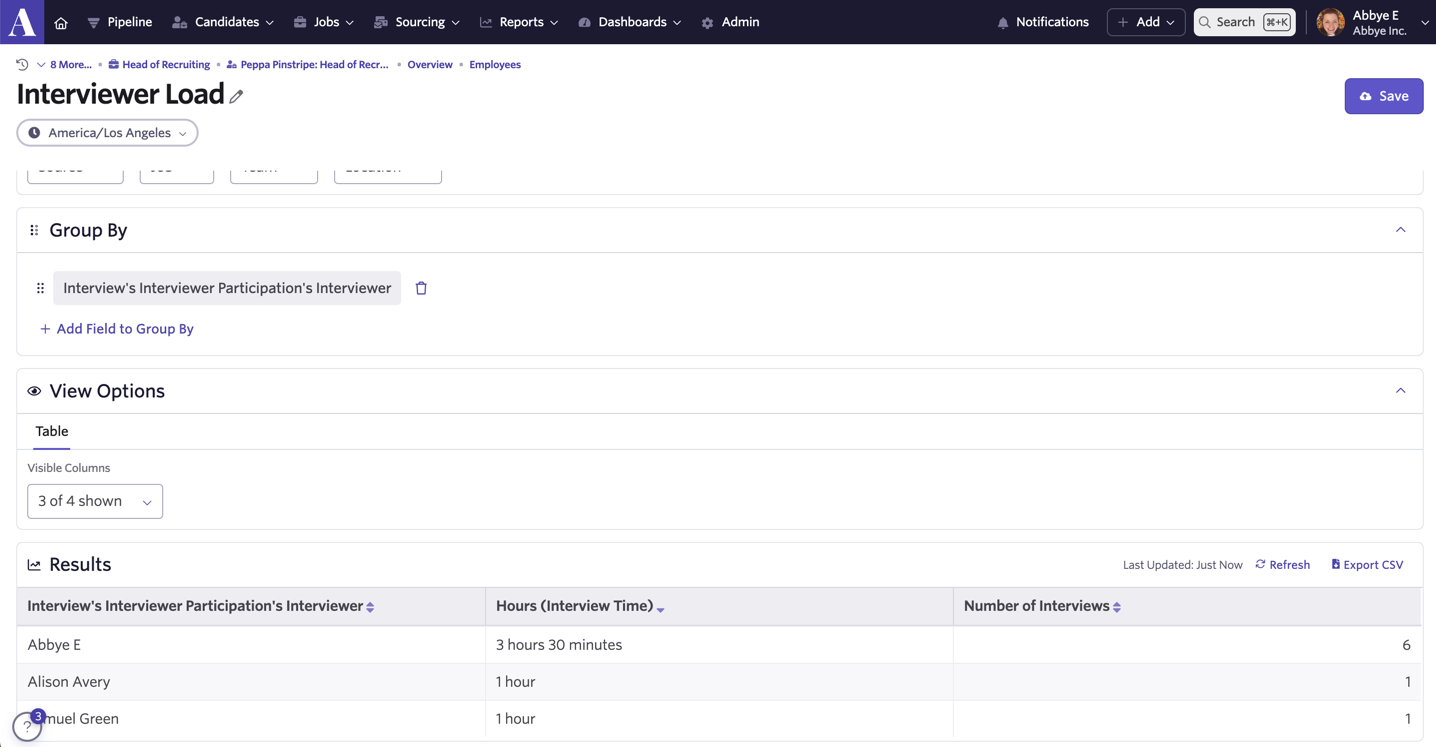
Task: Open the Jobs menu
Action: pyautogui.click(x=324, y=22)
